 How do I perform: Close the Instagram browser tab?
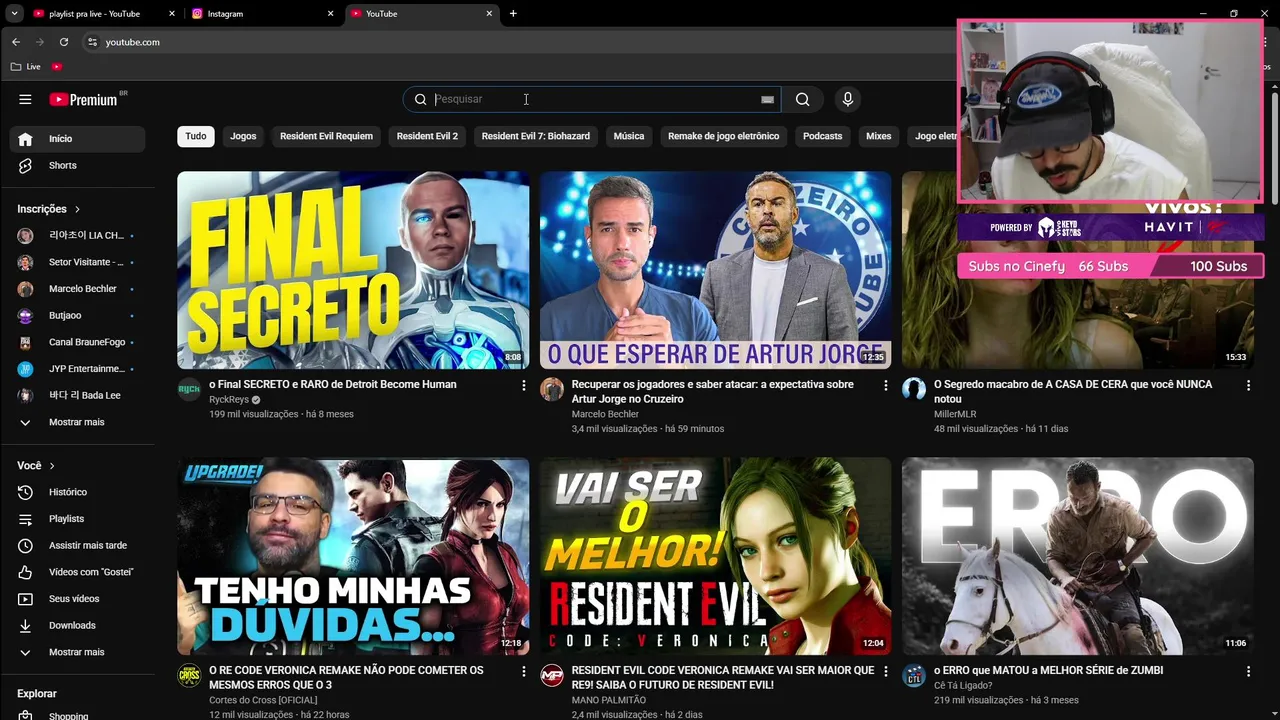click(x=331, y=14)
